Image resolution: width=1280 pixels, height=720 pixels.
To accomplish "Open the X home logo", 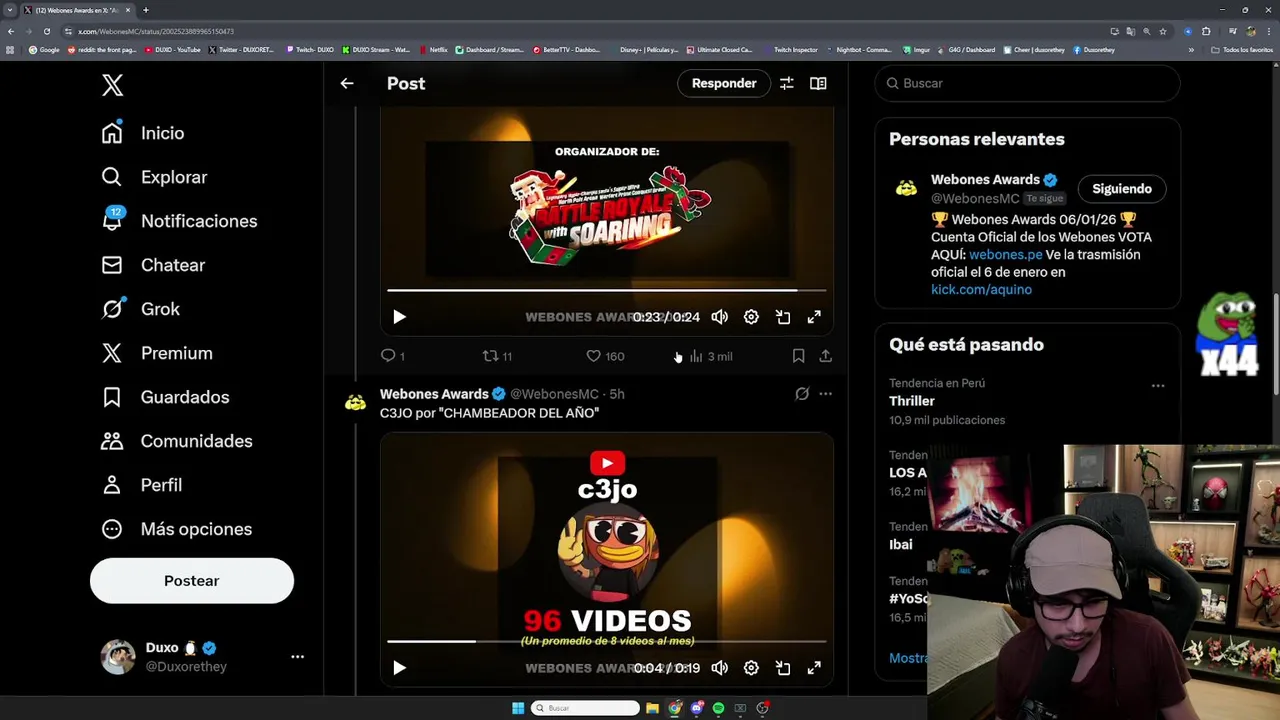I will click(113, 85).
